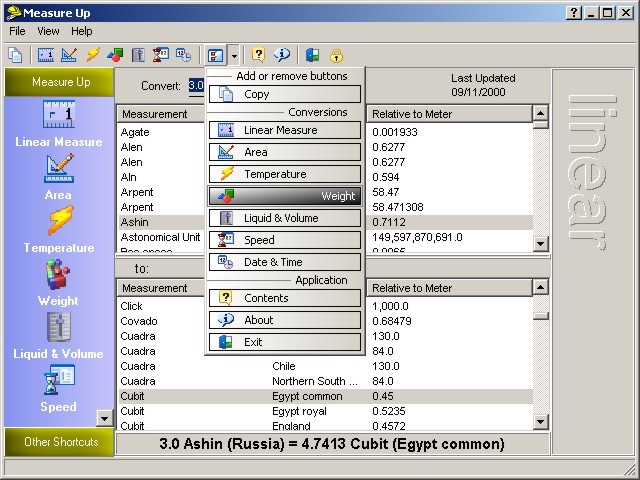Screen dimensions: 640x480
Task: Open Liquid & Volume toolbar icon
Action: click(138, 55)
